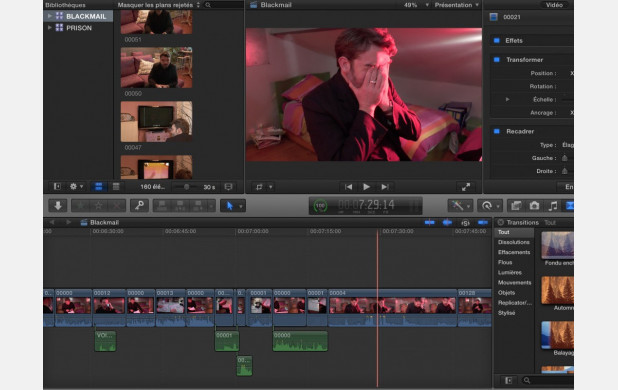Image resolution: width=618 pixels, height=390 pixels.
Task: Open the 49% viewer zoom menu
Action: click(x=416, y=5)
